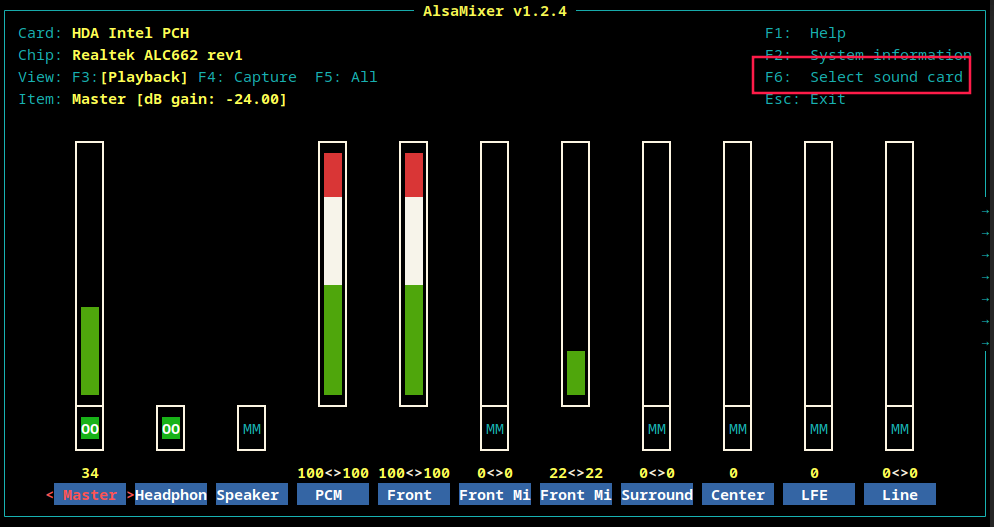Toggle the Headphone mute indicator

tap(171, 429)
